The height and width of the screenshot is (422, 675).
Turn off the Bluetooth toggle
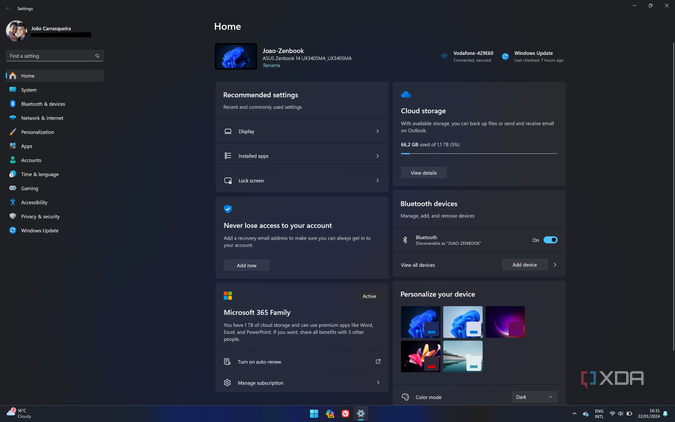pos(550,240)
